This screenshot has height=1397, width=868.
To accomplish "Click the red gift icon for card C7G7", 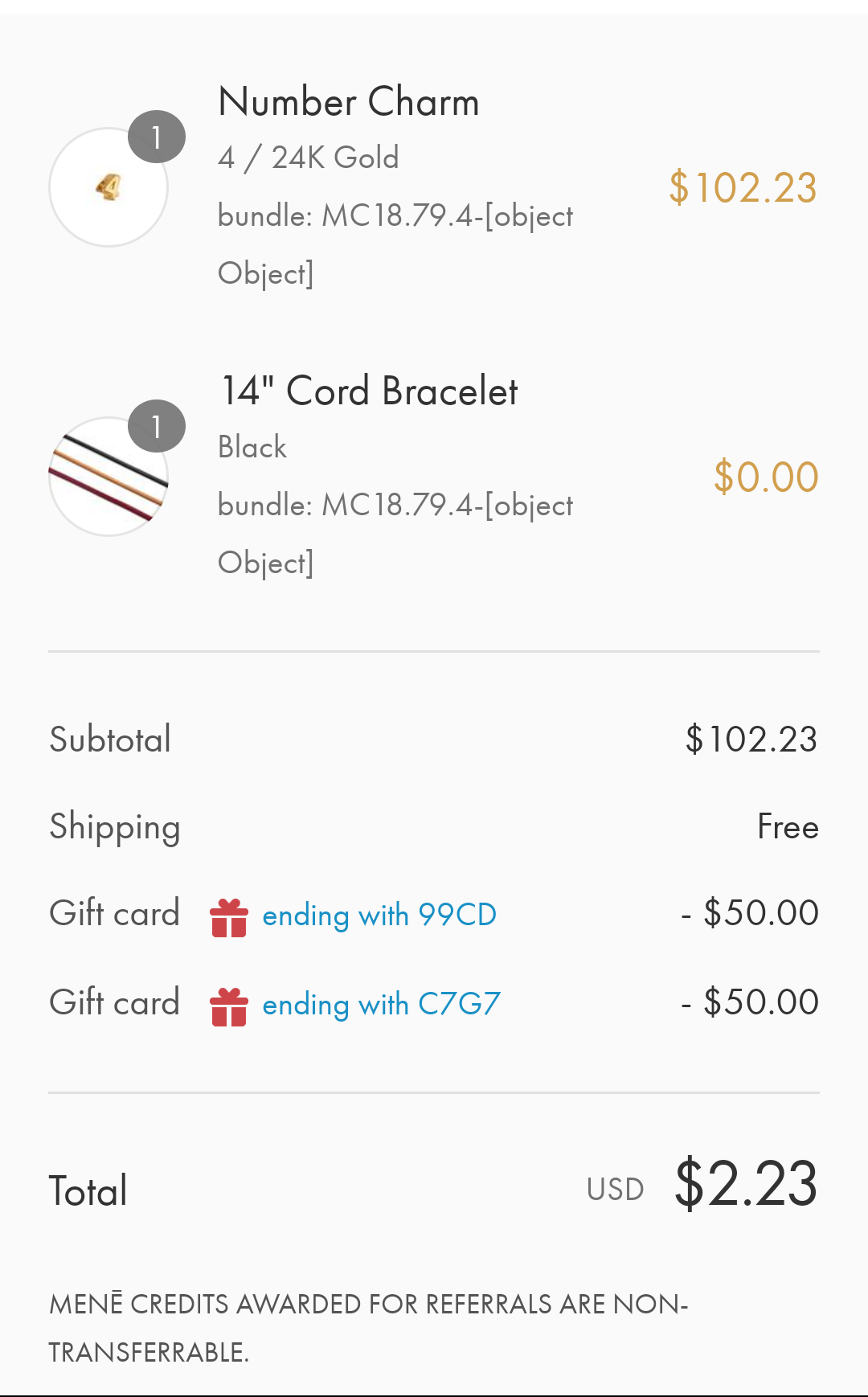I will coord(229,1006).
